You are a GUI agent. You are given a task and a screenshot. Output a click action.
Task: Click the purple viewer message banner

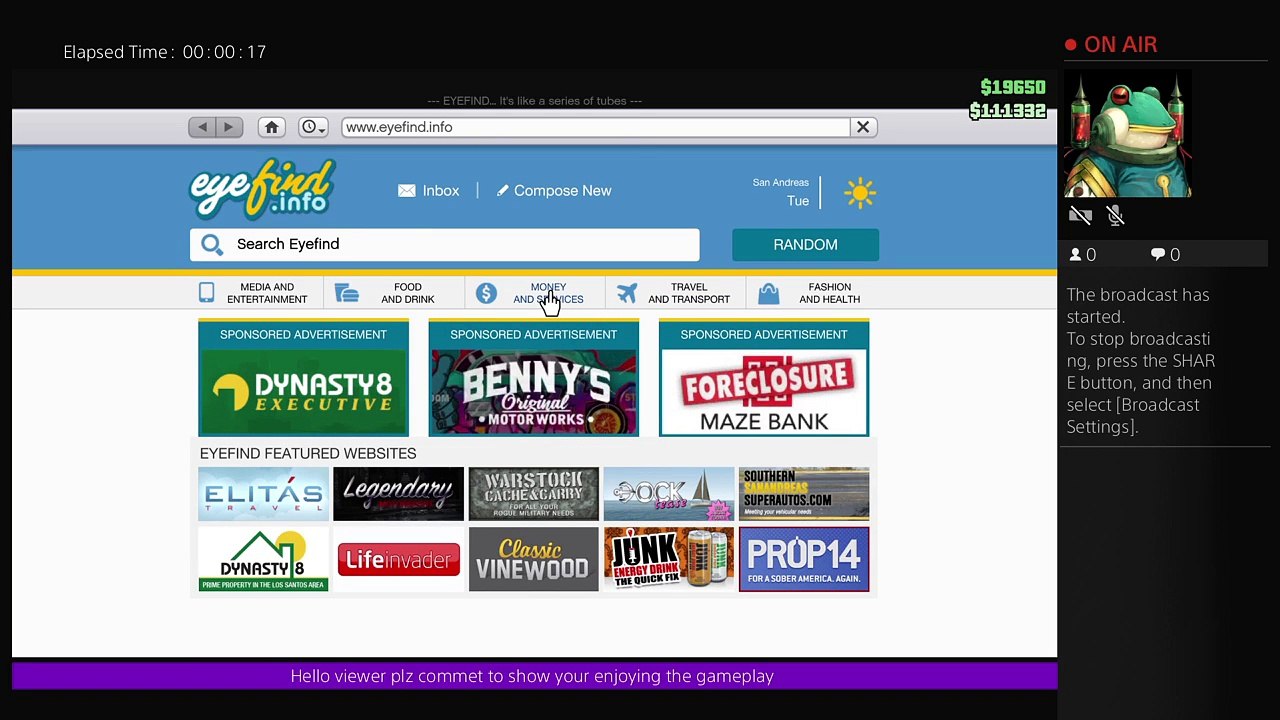click(x=534, y=676)
